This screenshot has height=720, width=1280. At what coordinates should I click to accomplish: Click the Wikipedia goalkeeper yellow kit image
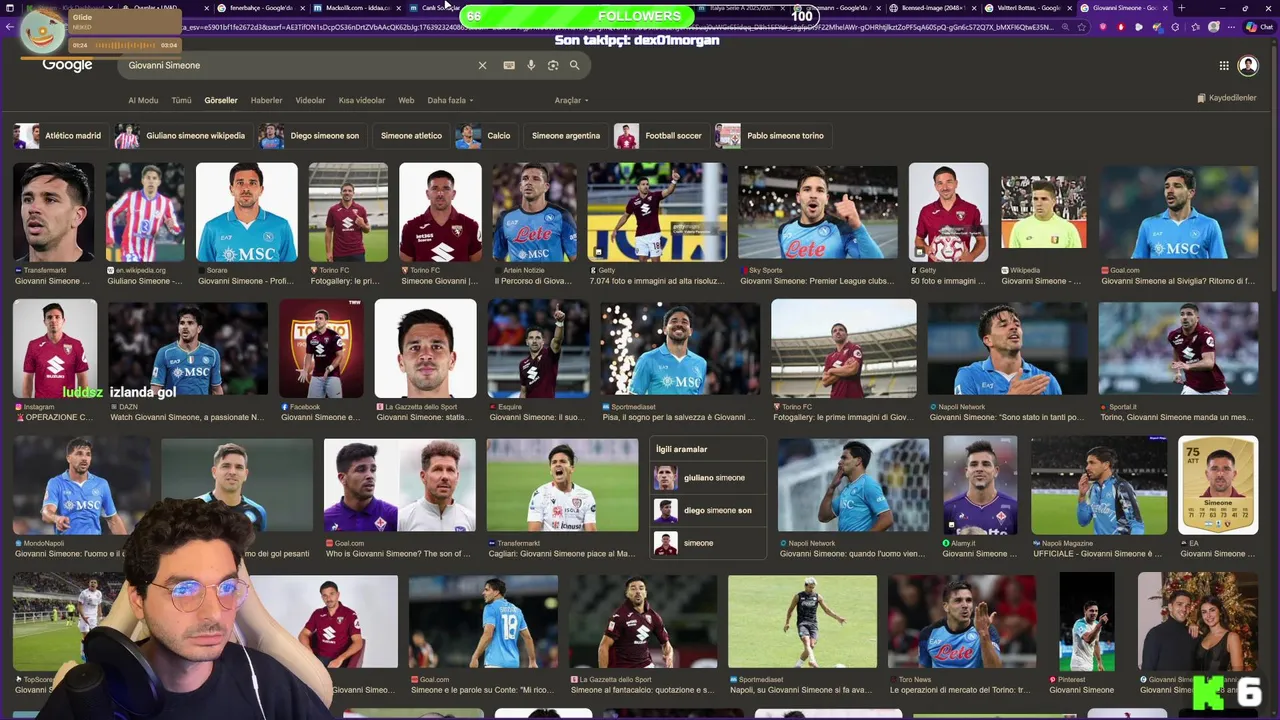pos(1043,212)
